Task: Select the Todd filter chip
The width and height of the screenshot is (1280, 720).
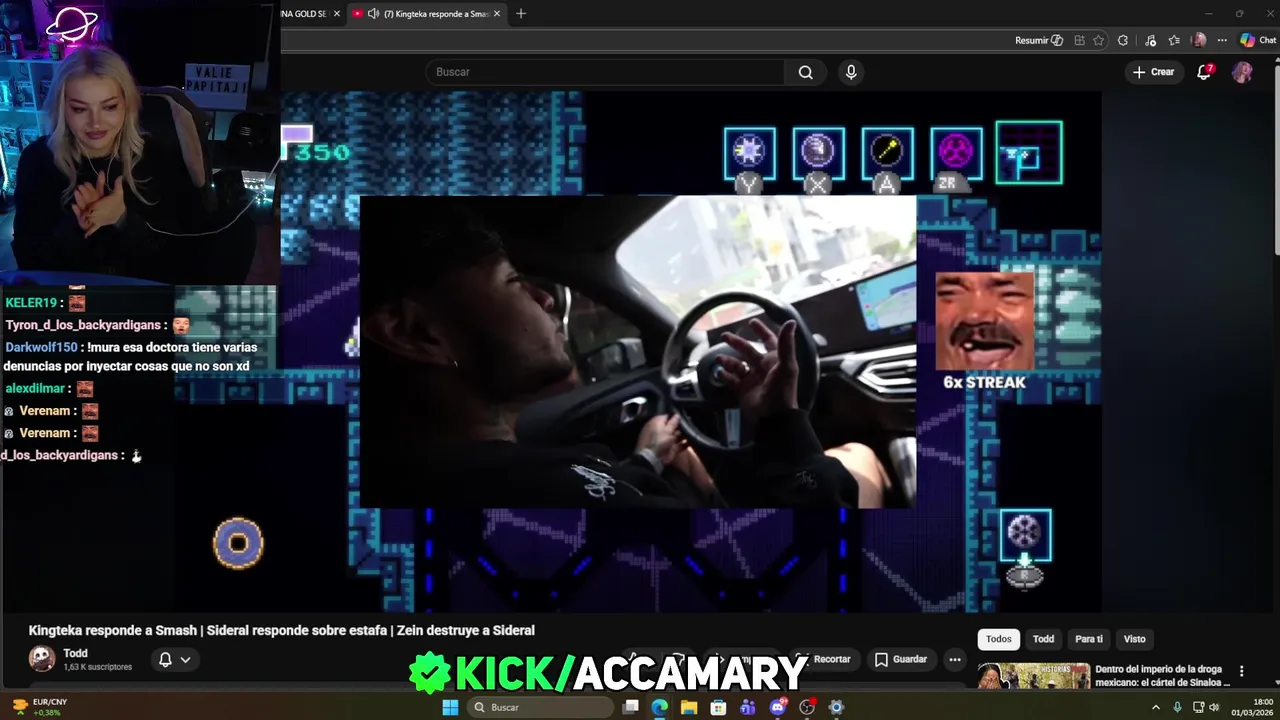Action: tap(1043, 639)
